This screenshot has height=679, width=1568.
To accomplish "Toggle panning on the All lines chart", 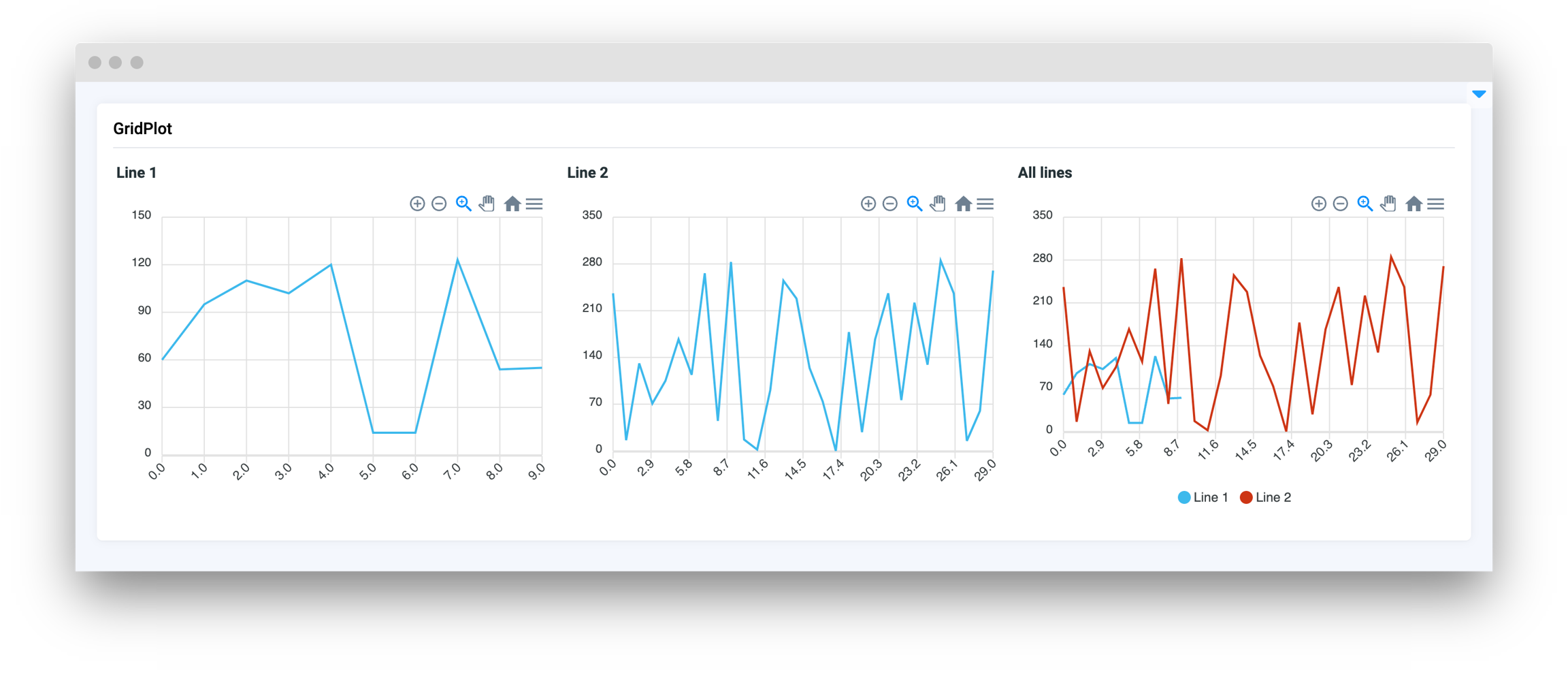I will (1388, 204).
